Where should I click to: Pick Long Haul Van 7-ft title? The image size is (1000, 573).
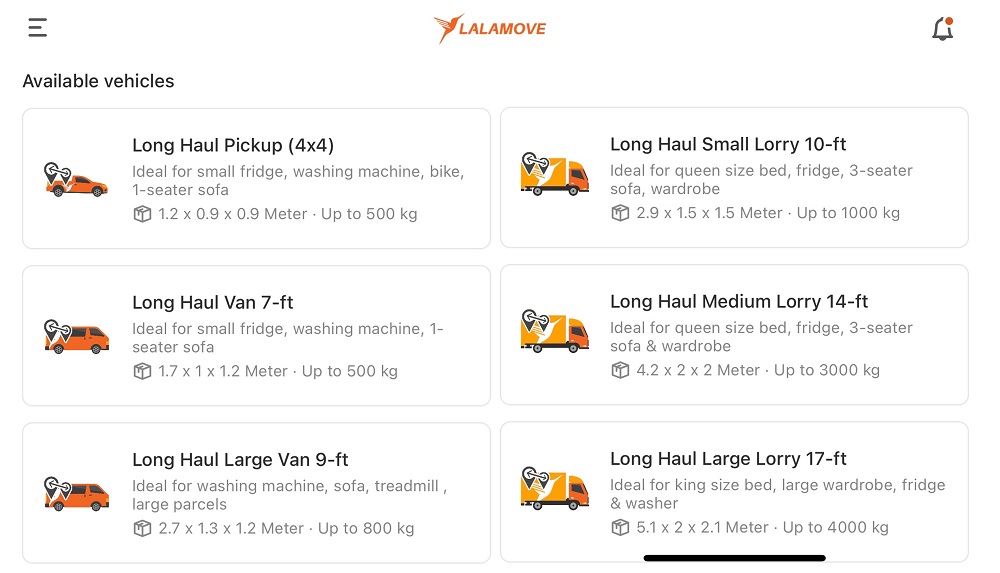(213, 303)
